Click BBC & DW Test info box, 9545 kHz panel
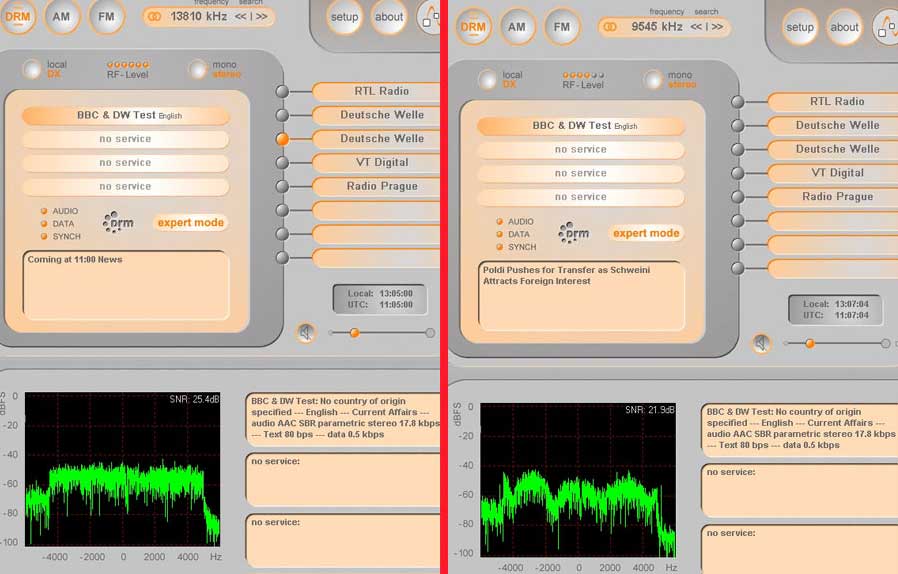The image size is (898, 574). click(799, 429)
